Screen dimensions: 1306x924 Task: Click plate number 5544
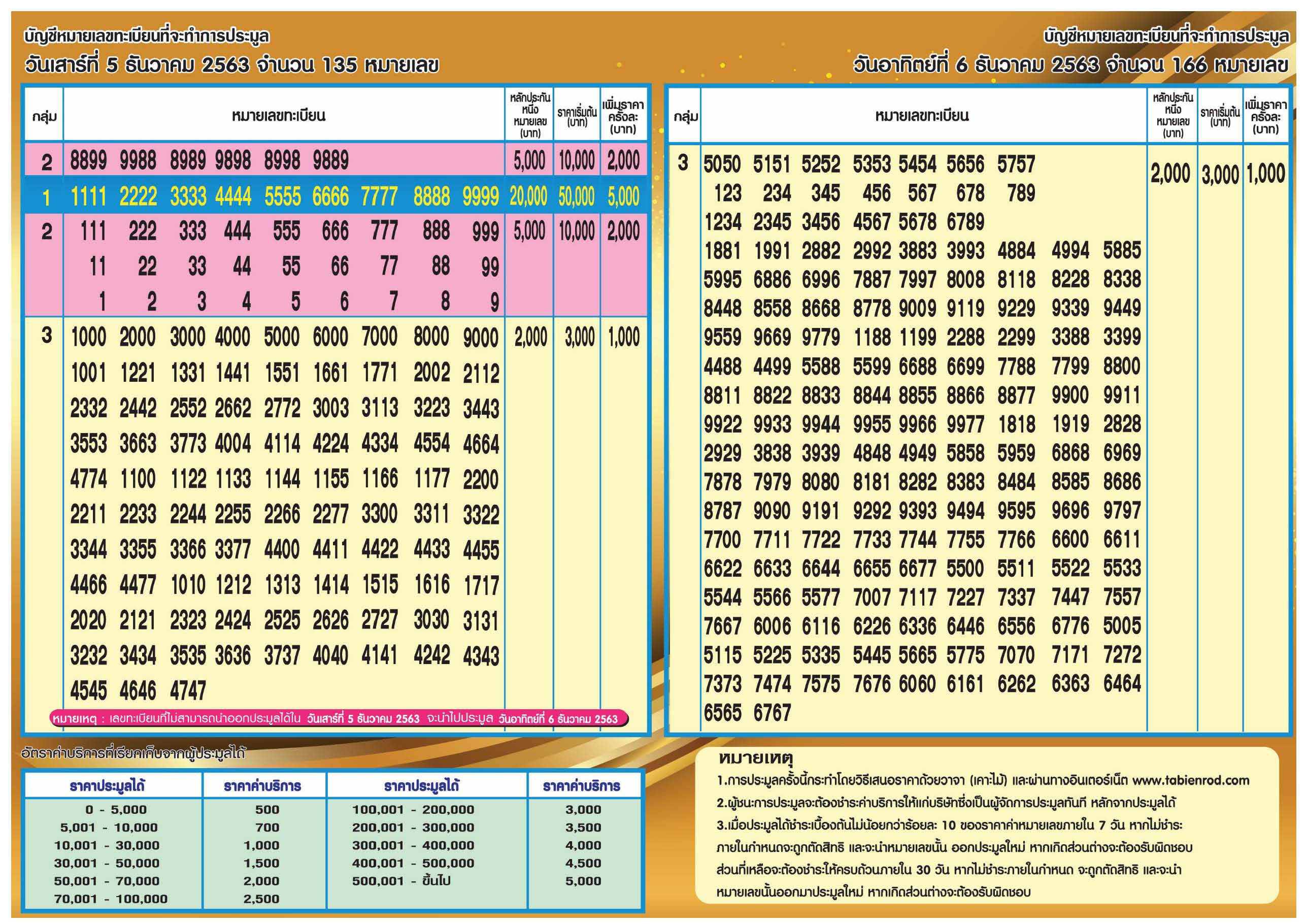722,598
